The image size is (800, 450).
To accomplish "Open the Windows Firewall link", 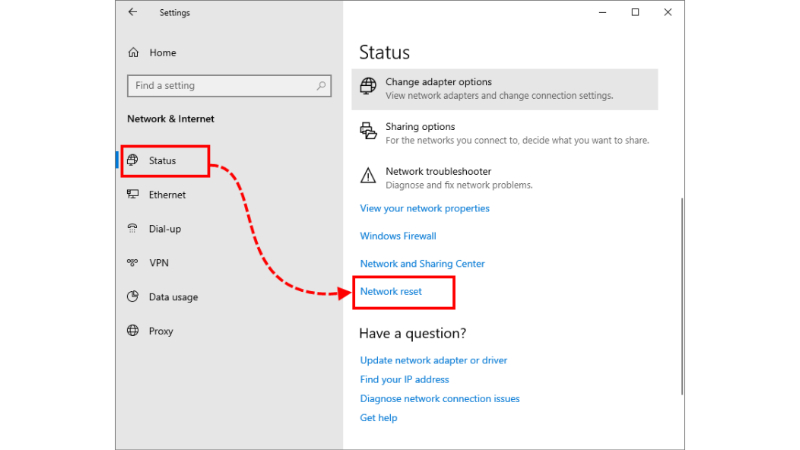I will (x=398, y=236).
